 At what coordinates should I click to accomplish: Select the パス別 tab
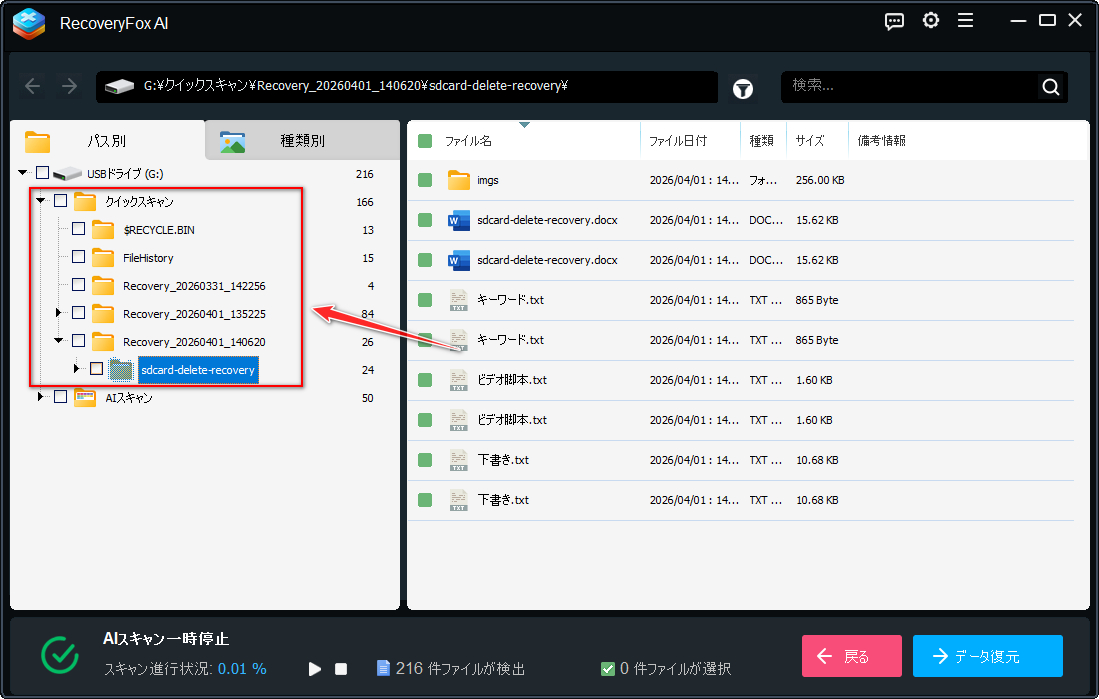[107, 140]
